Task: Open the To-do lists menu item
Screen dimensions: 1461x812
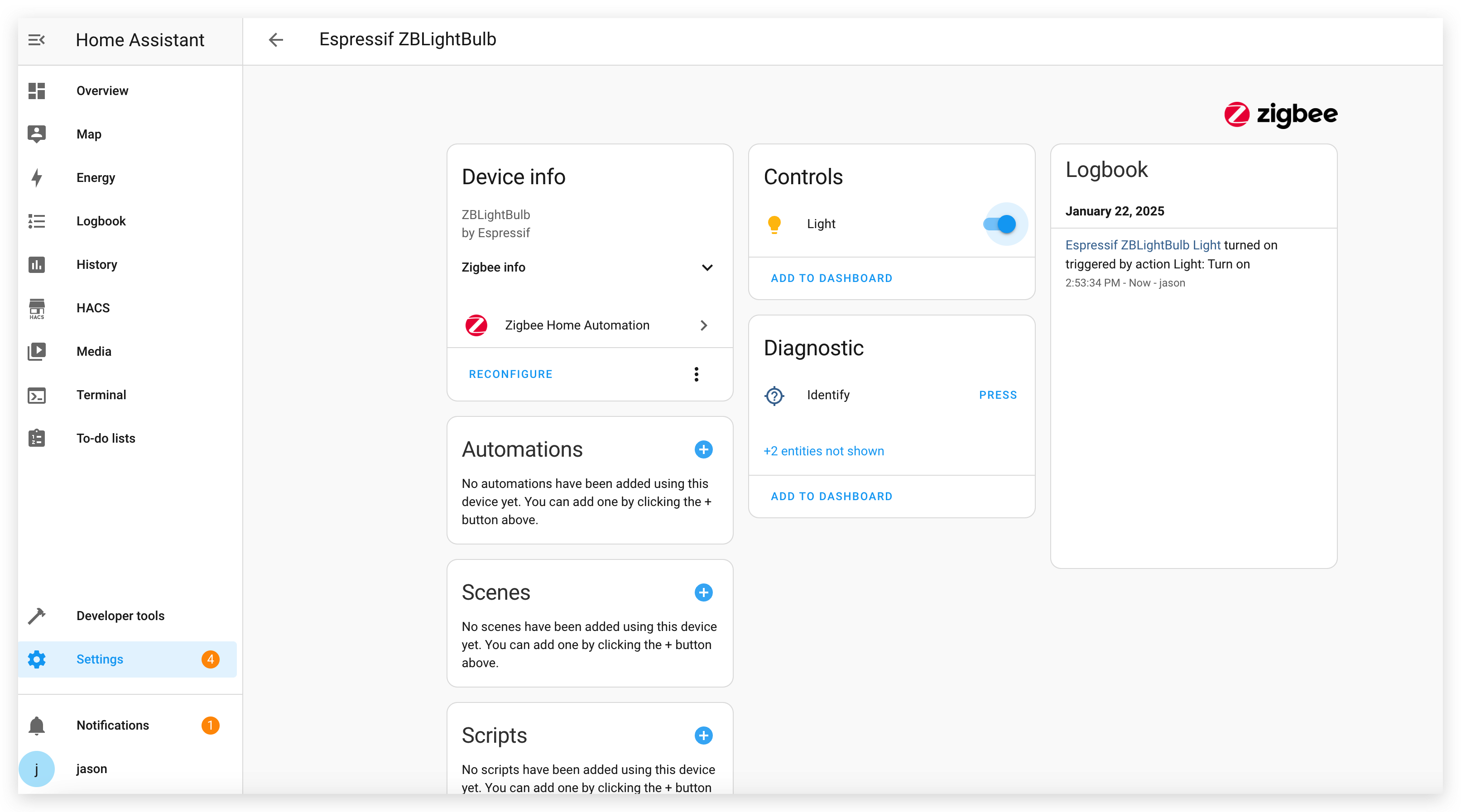Action: tap(127, 438)
